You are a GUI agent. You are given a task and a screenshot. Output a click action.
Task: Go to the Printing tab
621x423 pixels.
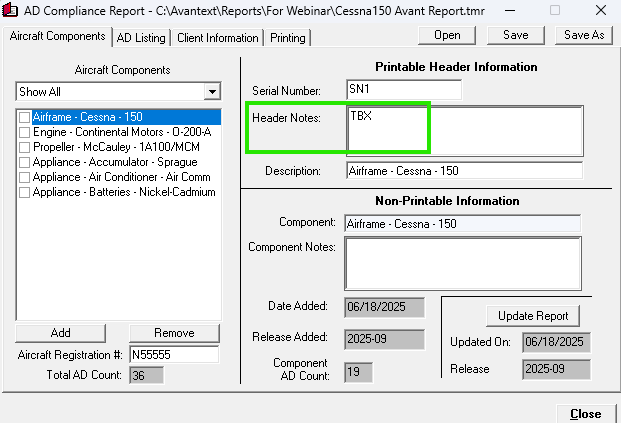tap(288, 38)
